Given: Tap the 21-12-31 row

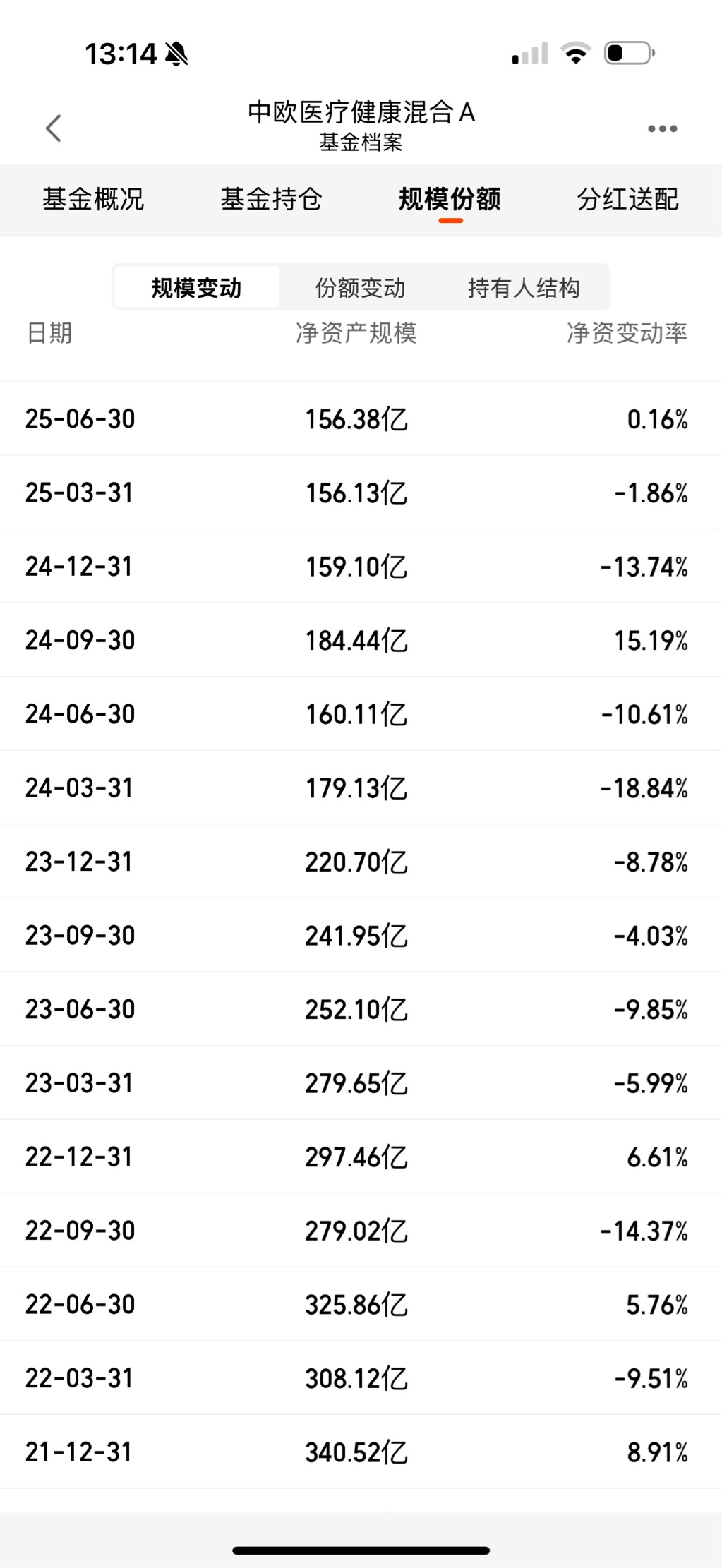Looking at the screenshot, I should click(x=361, y=1452).
